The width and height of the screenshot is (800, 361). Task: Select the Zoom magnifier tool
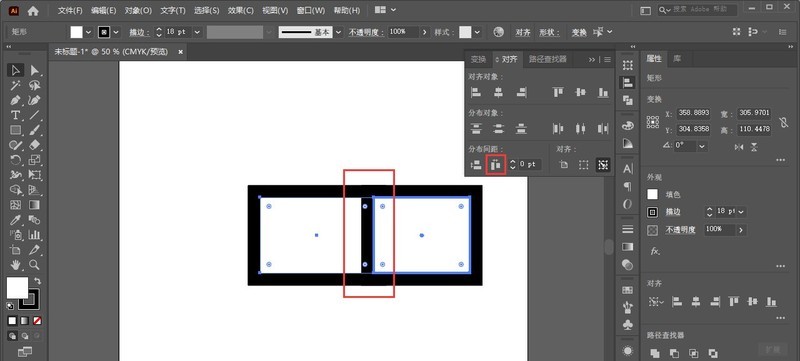35,265
